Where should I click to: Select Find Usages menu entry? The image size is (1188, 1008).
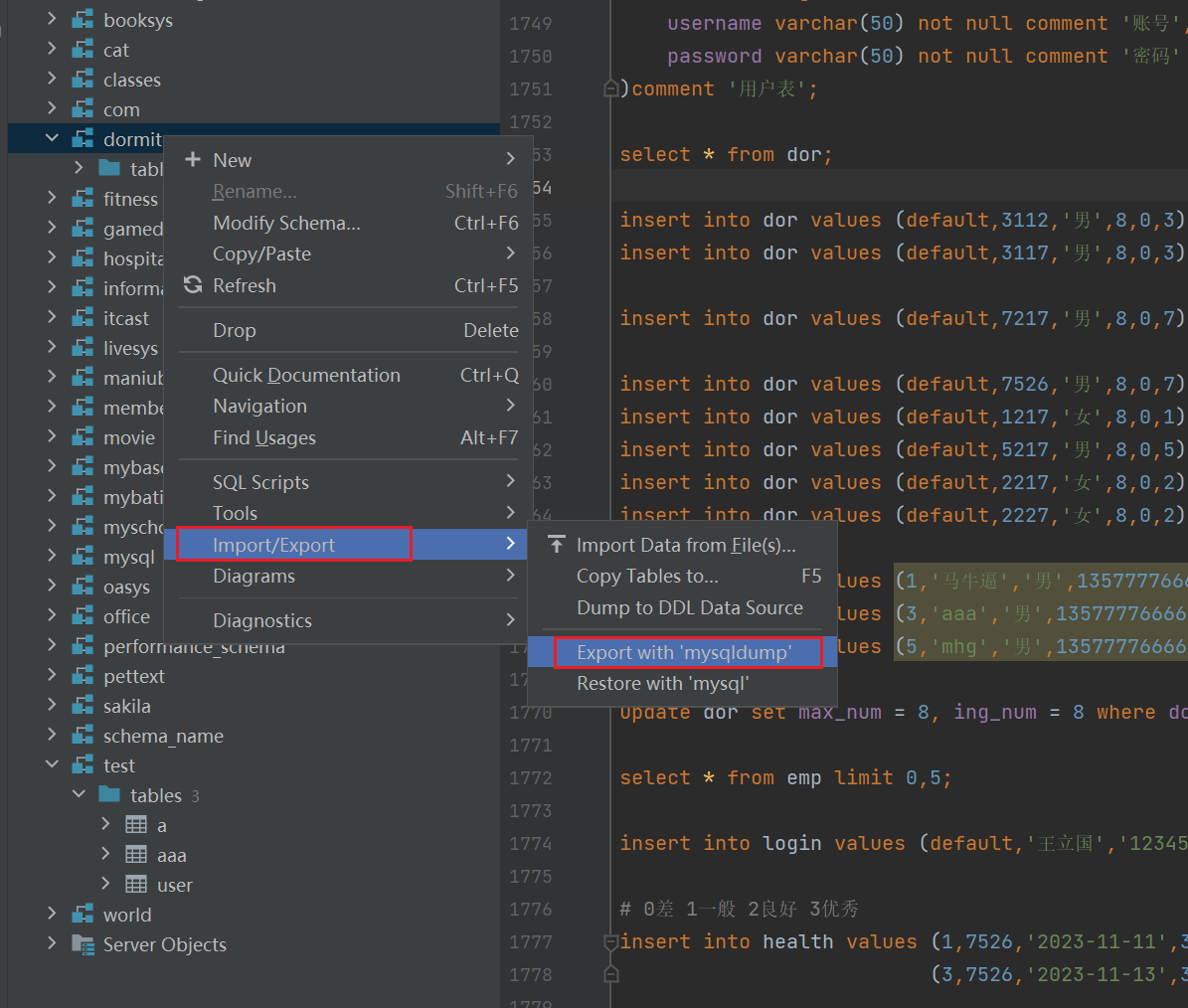click(x=349, y=437)
